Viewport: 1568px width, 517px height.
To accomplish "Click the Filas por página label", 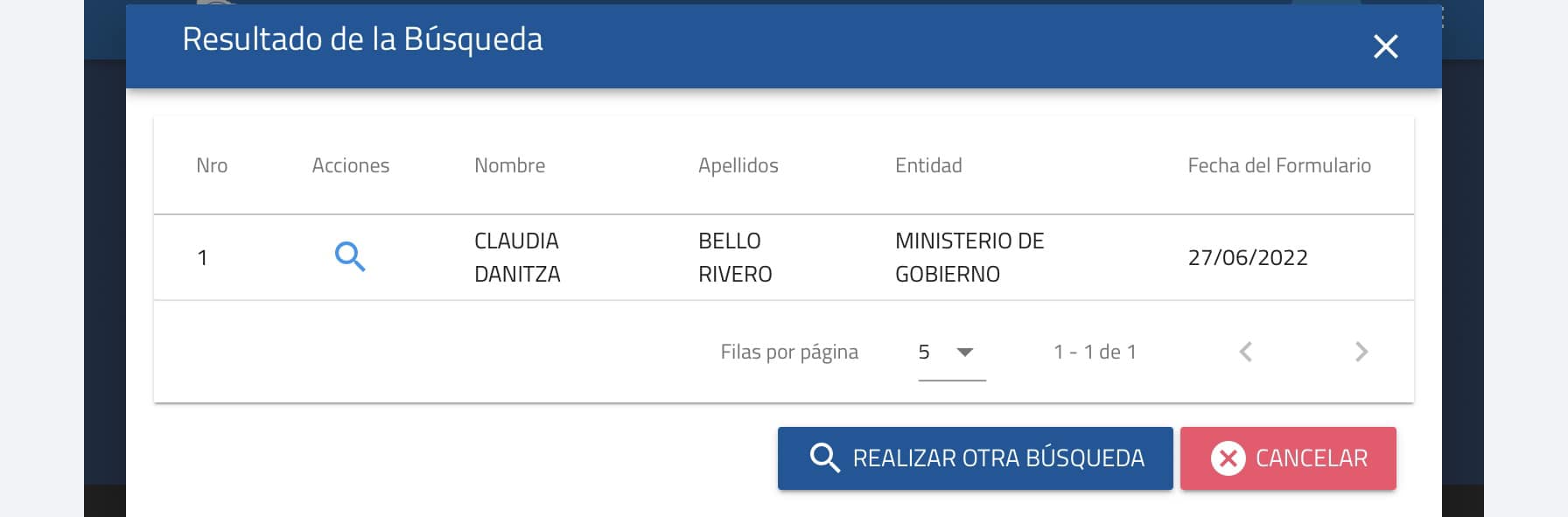I will click(x=788, y=352).
